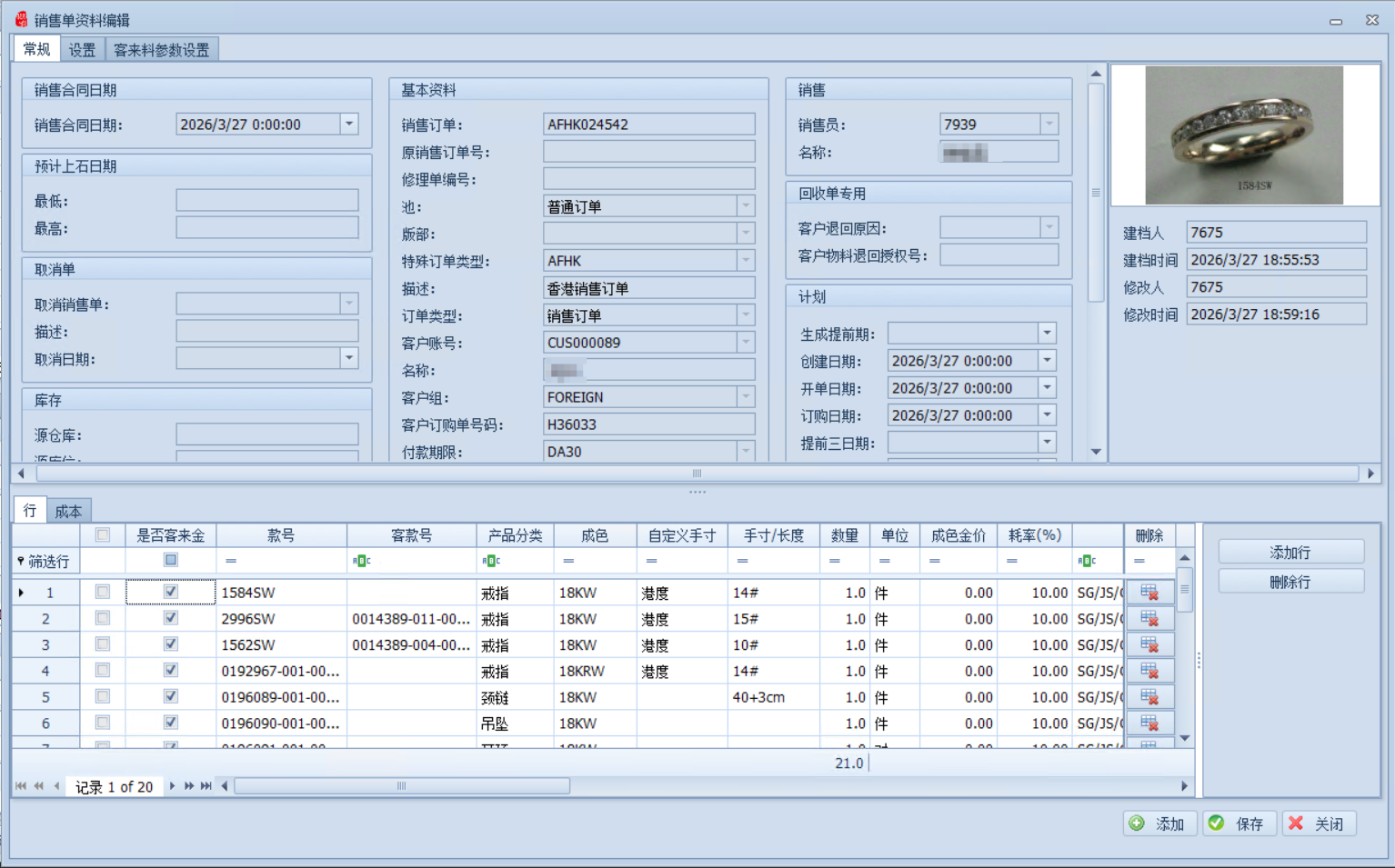
Task: Click 18KRW cell in row 4
Action: pyautogui.click(x=595, y=671)
